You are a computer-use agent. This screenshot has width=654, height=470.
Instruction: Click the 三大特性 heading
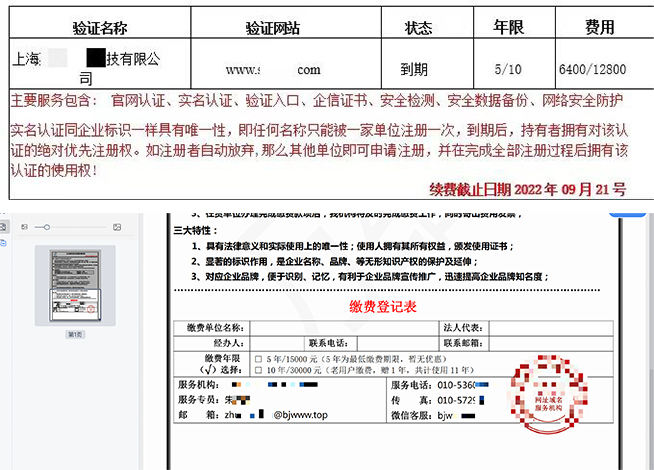point(196,231)
